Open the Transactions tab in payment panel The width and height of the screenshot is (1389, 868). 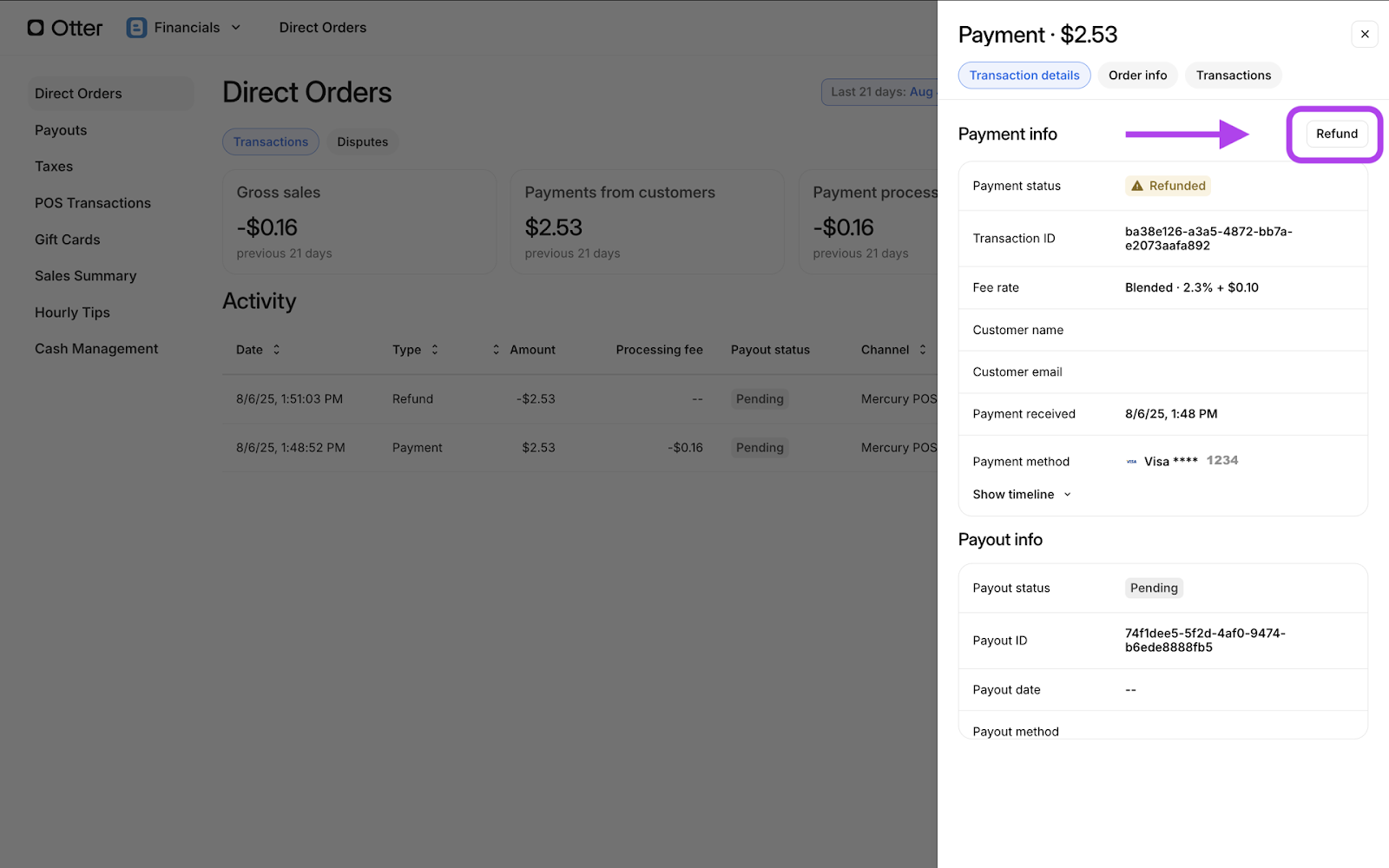pyautogui.click(x=1233, y=76)
